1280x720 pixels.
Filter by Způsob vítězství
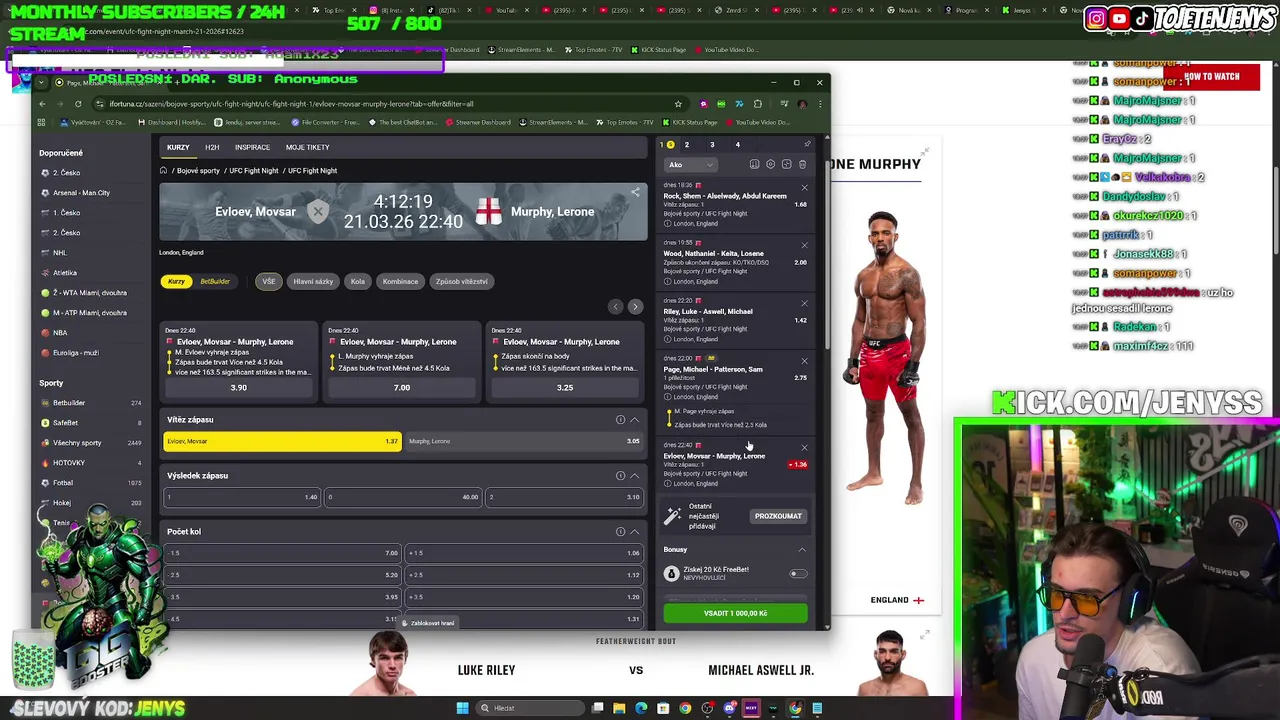coord(461,281)
